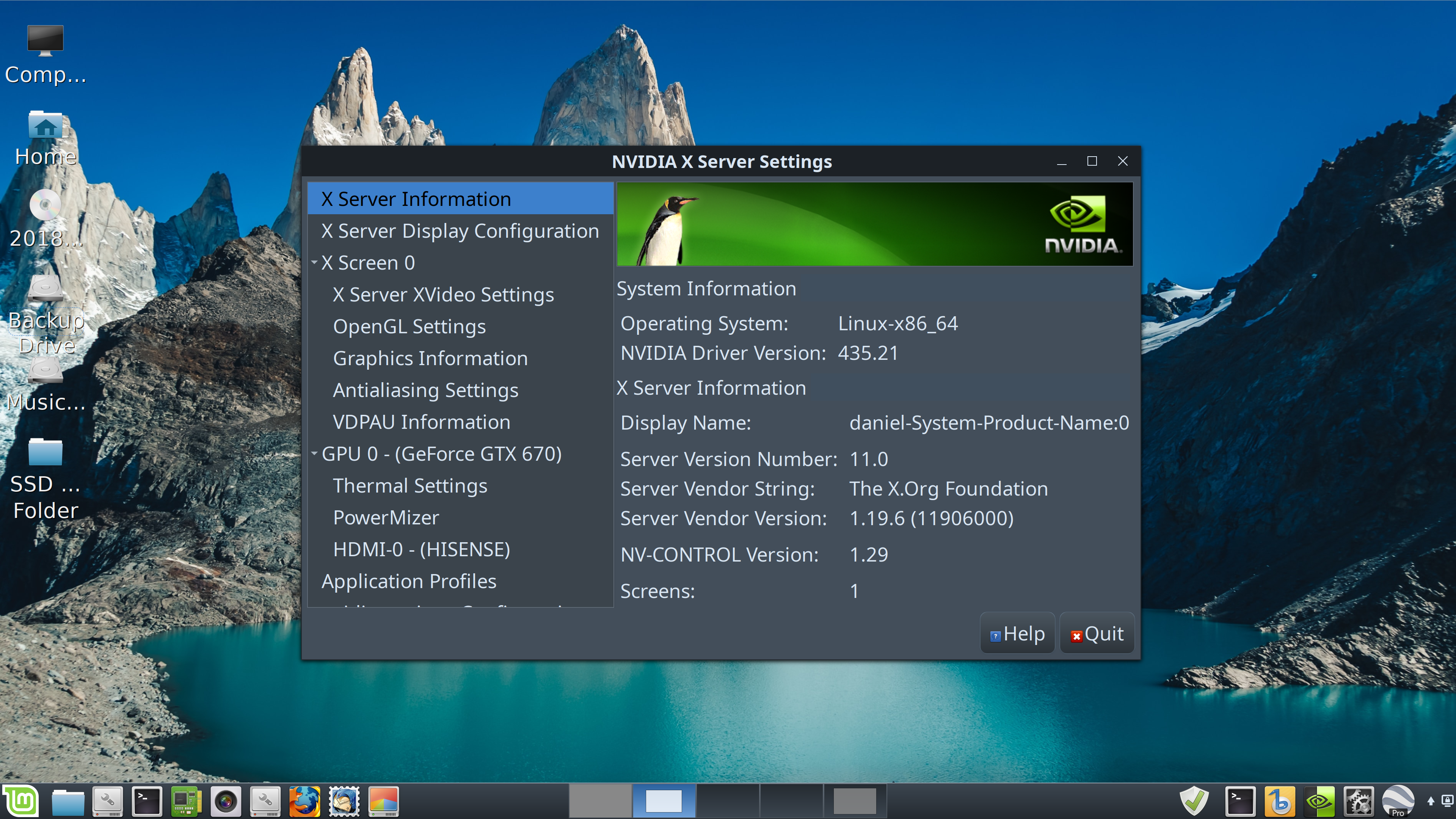Click the lock screen monitor tray icon
This screenshot has width=1456, height=819.
pos(1448,800)
